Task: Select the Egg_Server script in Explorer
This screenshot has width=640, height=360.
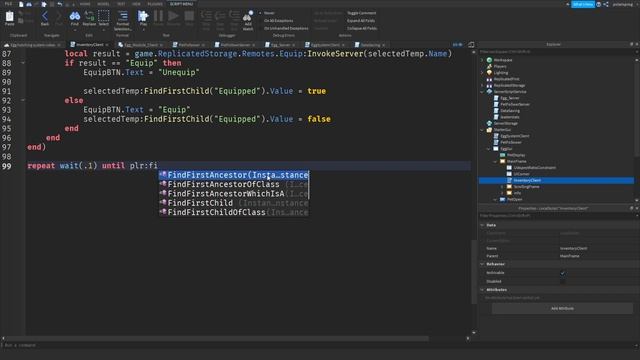Action: pyautogui.click(x=510, y=98)
